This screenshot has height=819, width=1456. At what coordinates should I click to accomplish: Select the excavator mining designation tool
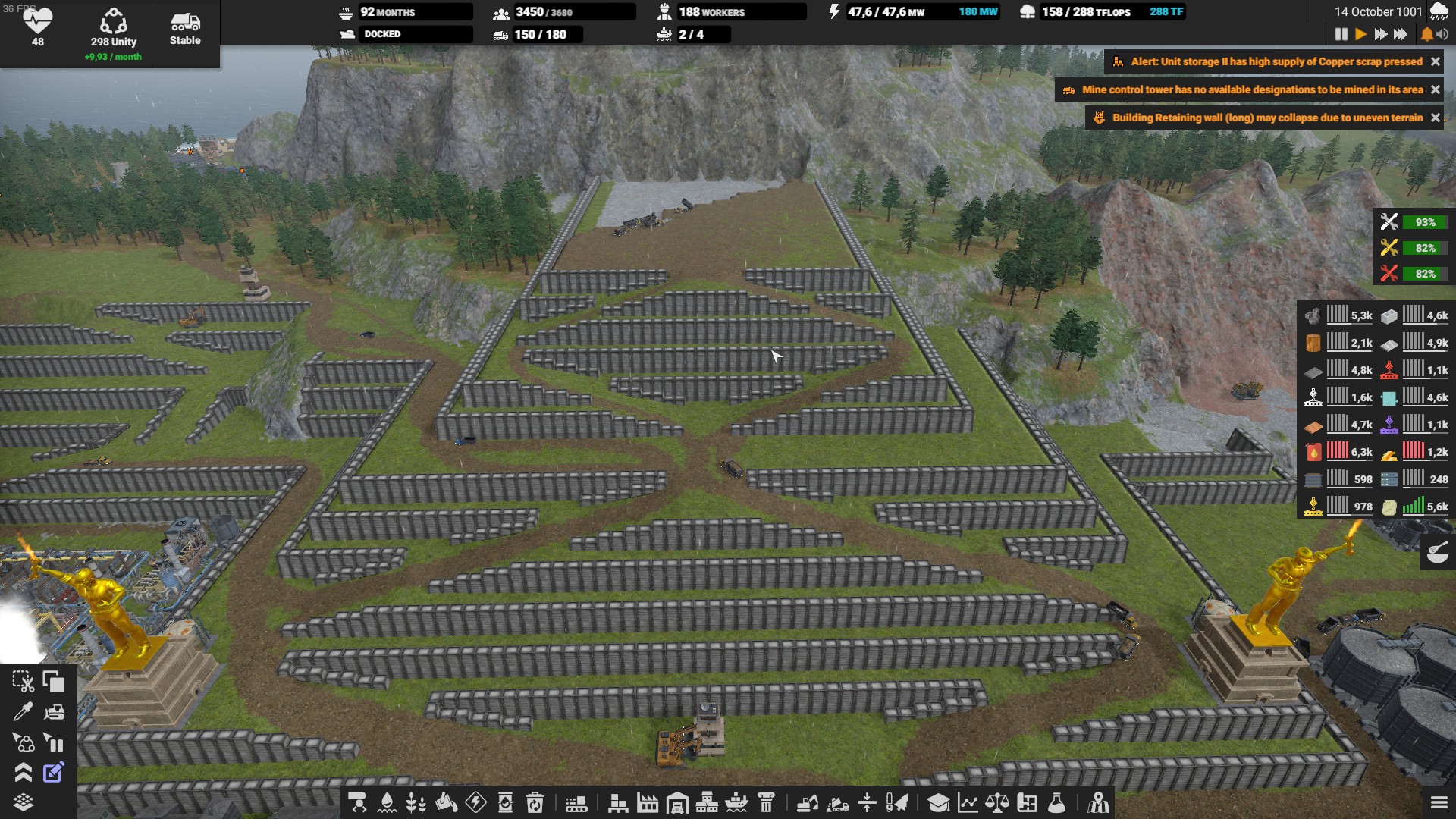tap(808, 802)
